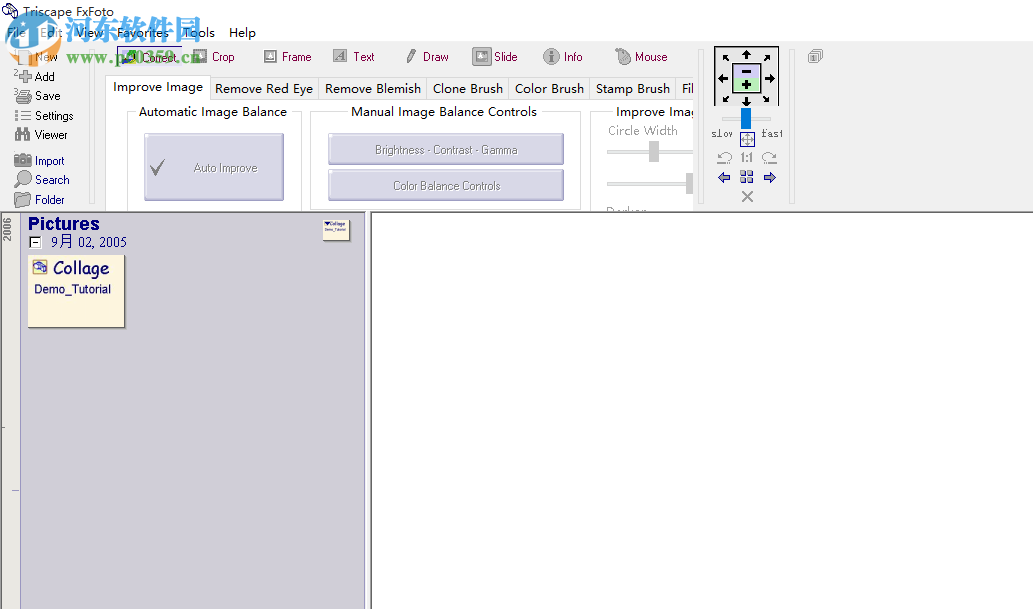The width and height of the screenshot is (1033, 609).
Task: Click the Pictures heading
Action: click(x=63, y=223)
